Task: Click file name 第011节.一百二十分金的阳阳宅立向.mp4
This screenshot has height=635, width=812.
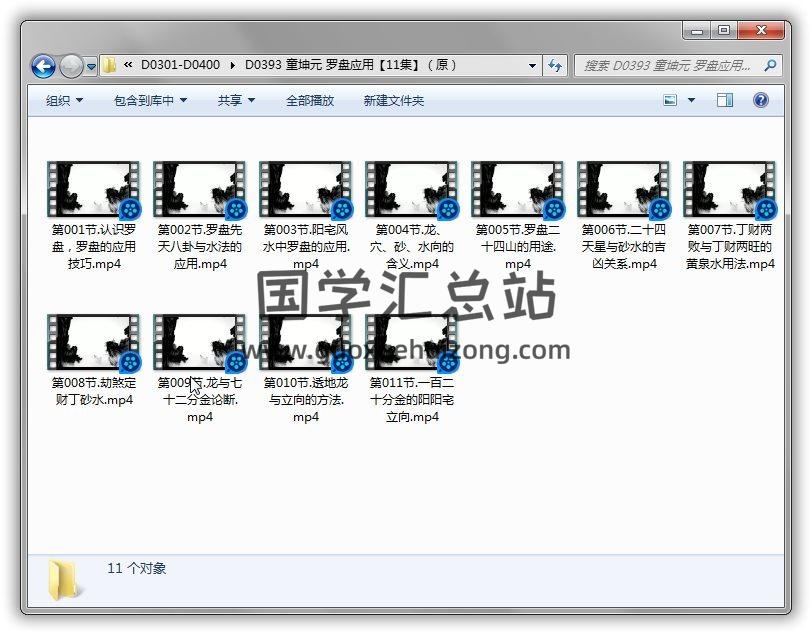Action: (x=412, y=399)
